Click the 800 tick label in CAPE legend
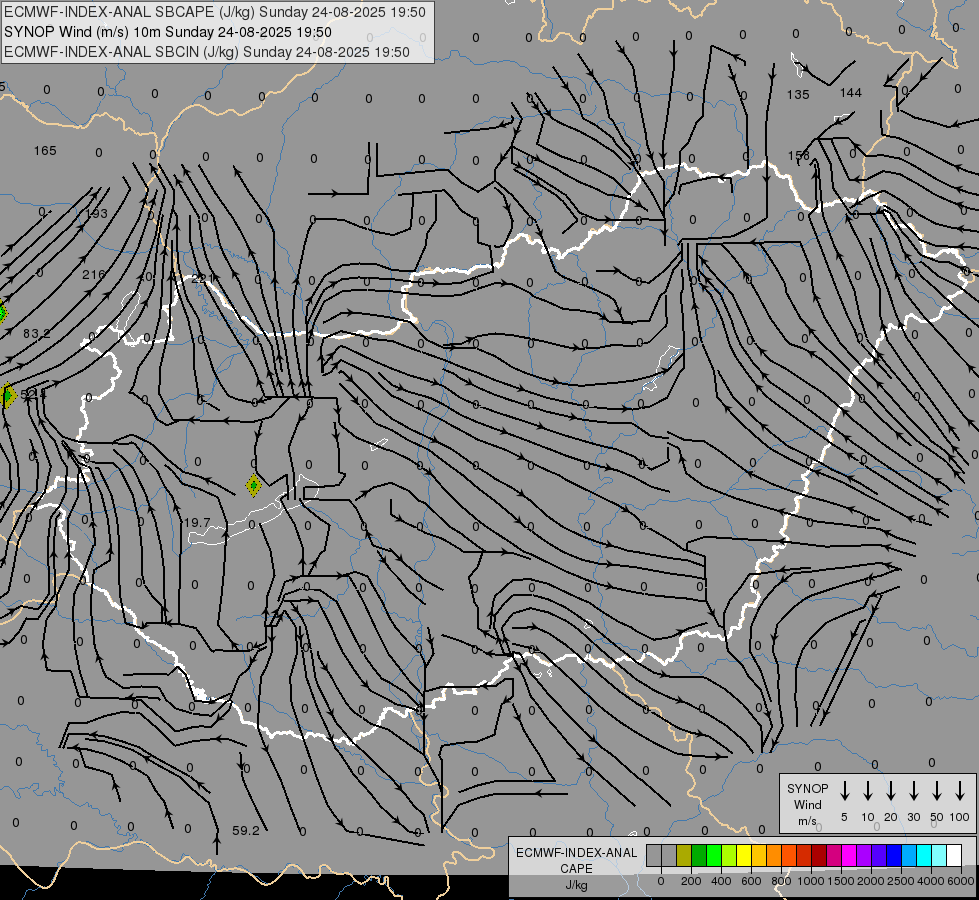979x900 pixels. tap(781, 881)
